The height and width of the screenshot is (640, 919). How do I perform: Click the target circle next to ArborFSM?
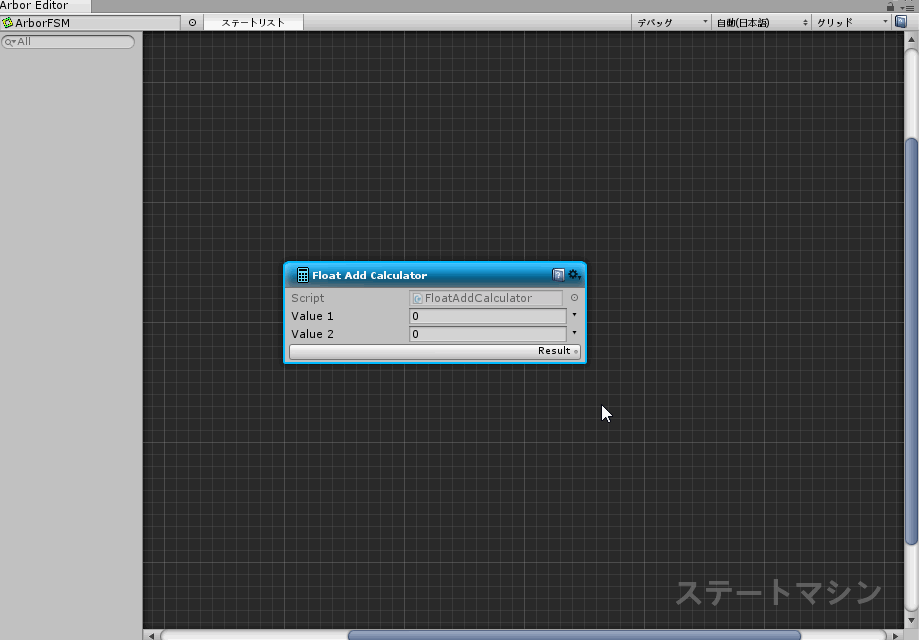(192, 22)
